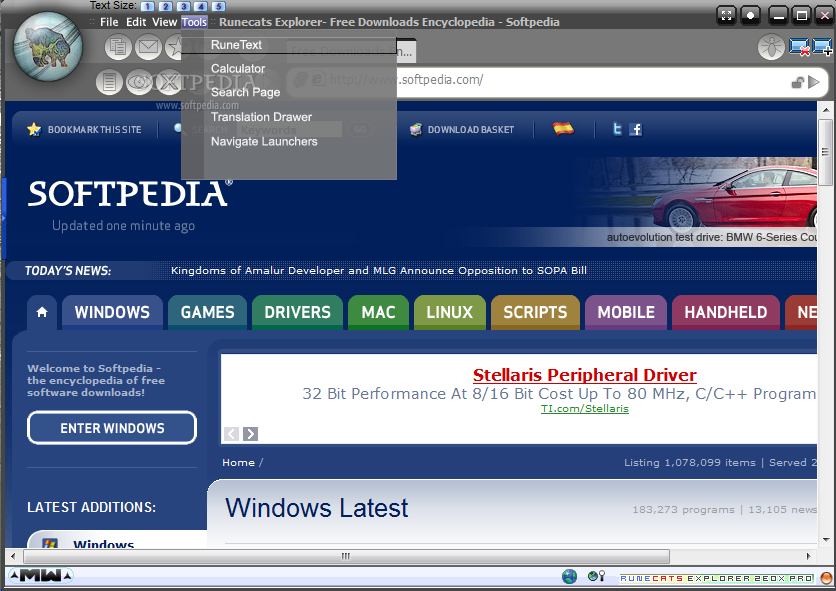836x591 pixels.
Task: Open the LINUX category tab
Action: tap(449, 312)
